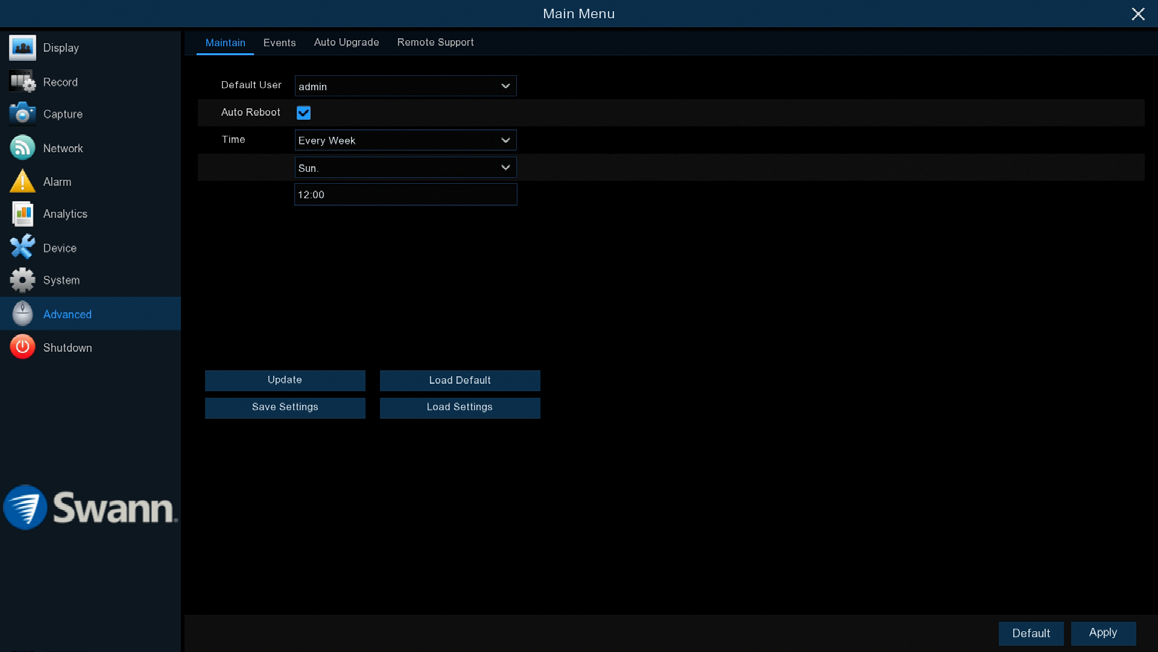
Task: Select the Record label in sidebar
Action: [61, 82]
